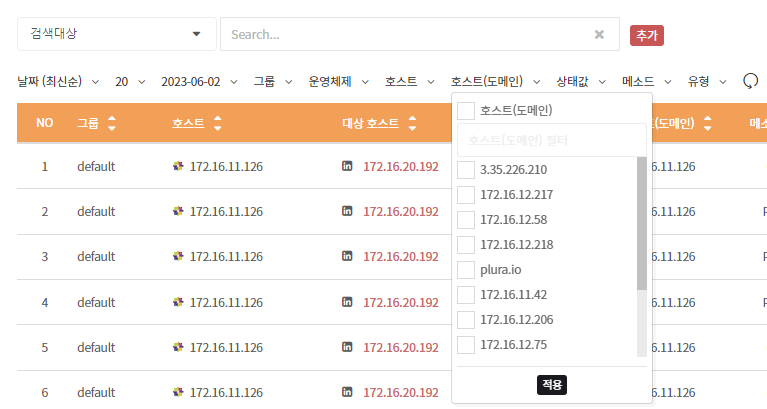Click the sort arrows on 대상 호스트 column
This screenshot has width=767, height=409.
click(412, 124)
